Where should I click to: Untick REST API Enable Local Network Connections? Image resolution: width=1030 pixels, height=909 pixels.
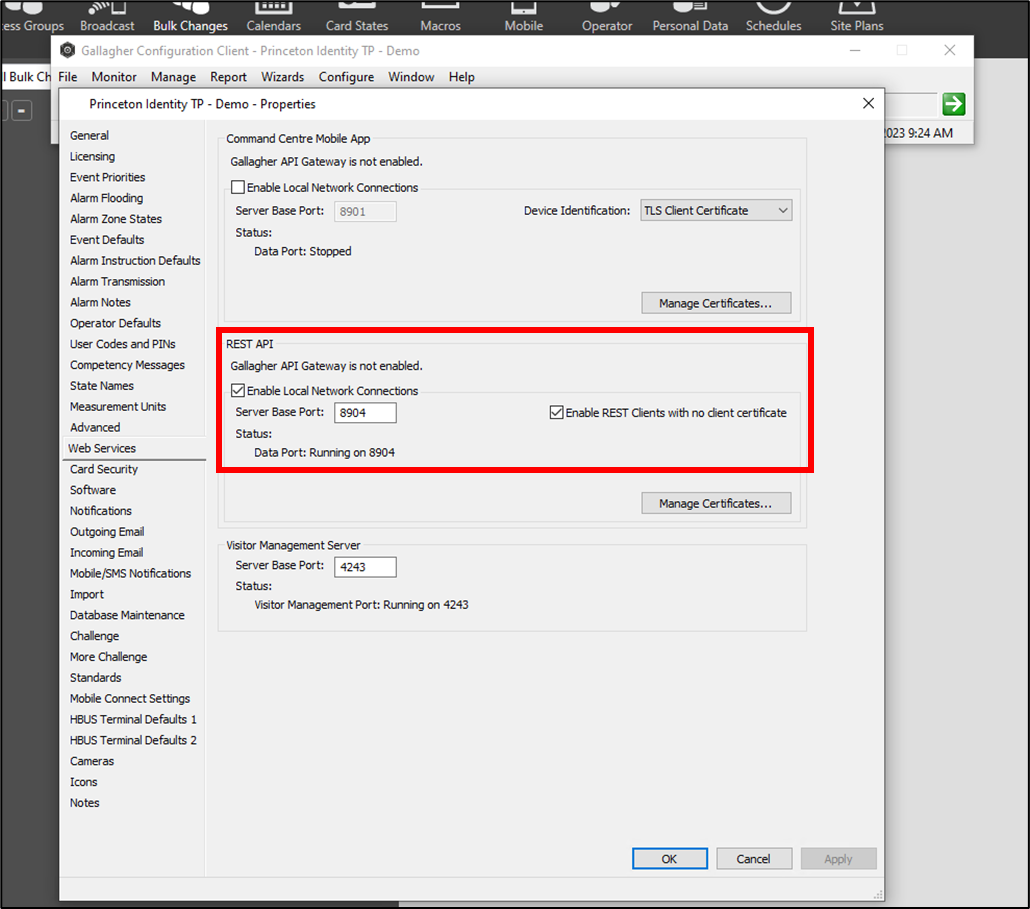238,391
